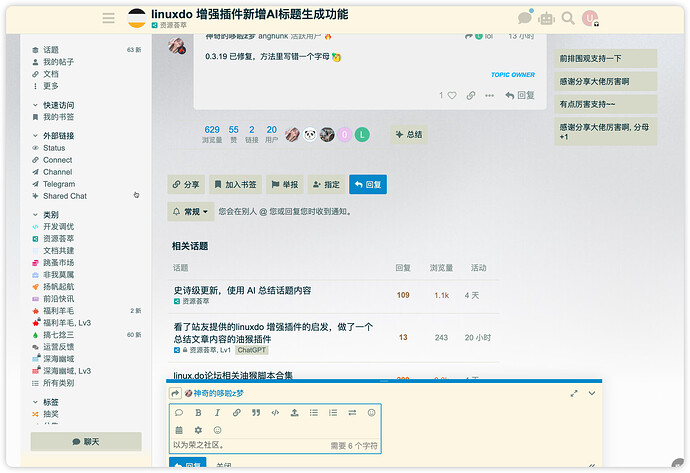
Task: Open the chat bubble icon in the header
Action: [x=525, y=18]
